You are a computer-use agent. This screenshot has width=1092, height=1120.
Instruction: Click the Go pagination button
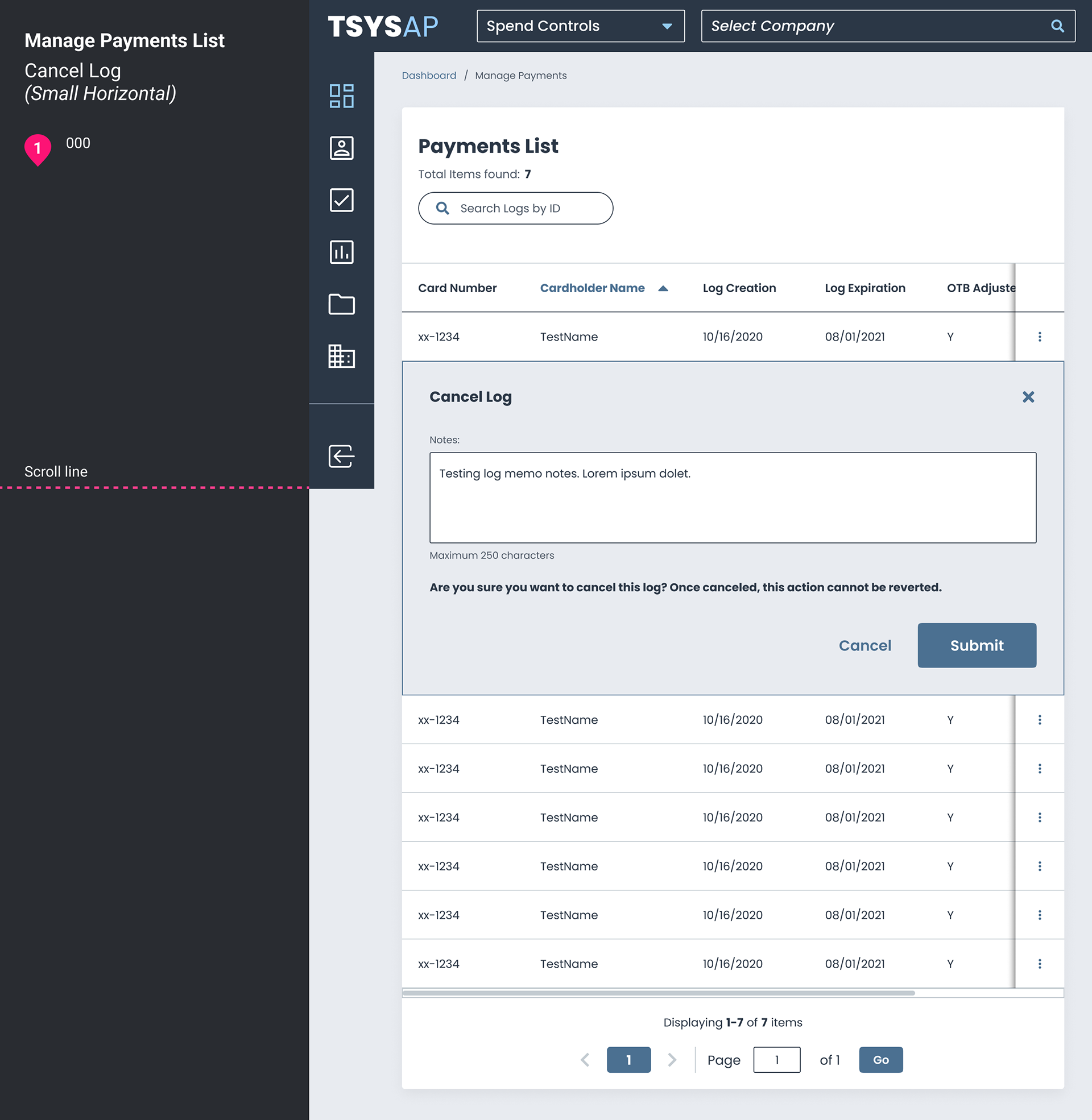[x=880, y=1060]
